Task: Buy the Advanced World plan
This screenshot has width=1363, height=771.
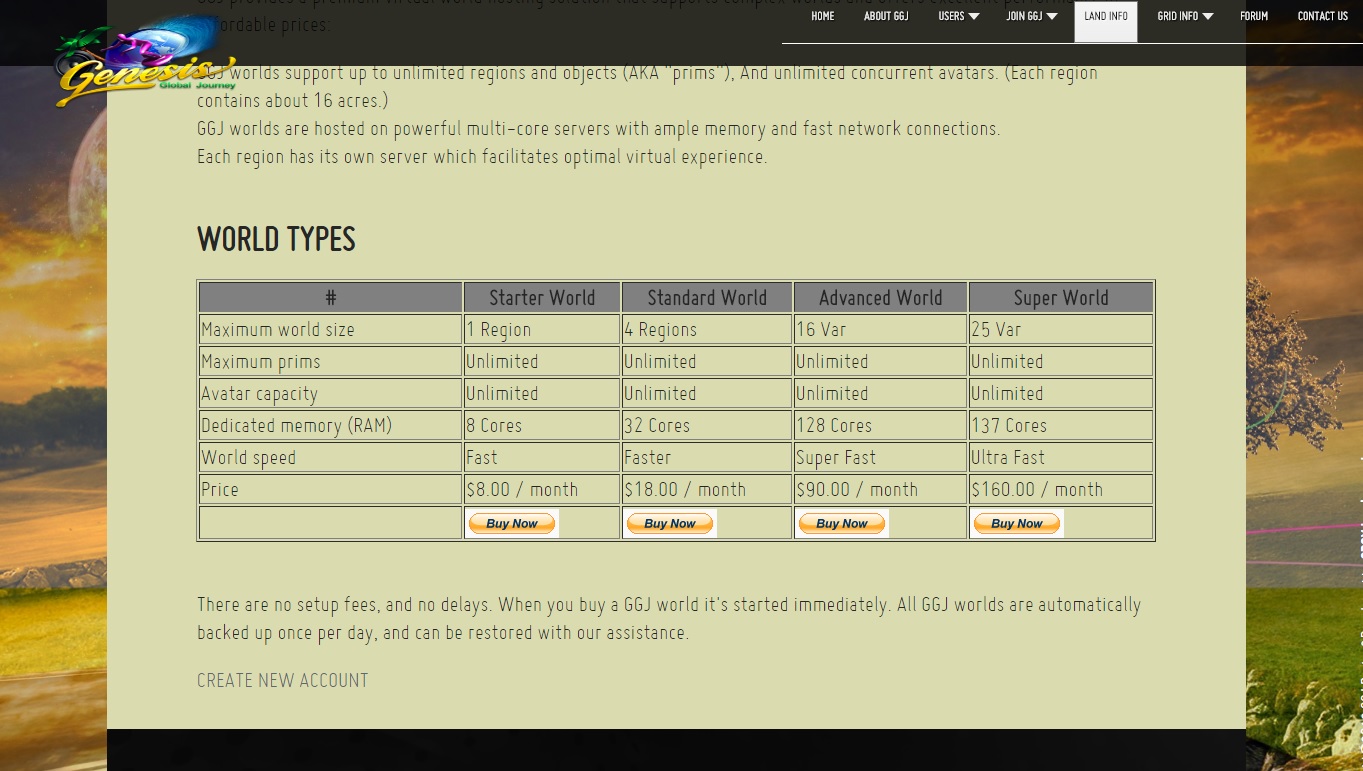Action: [842, 523]
